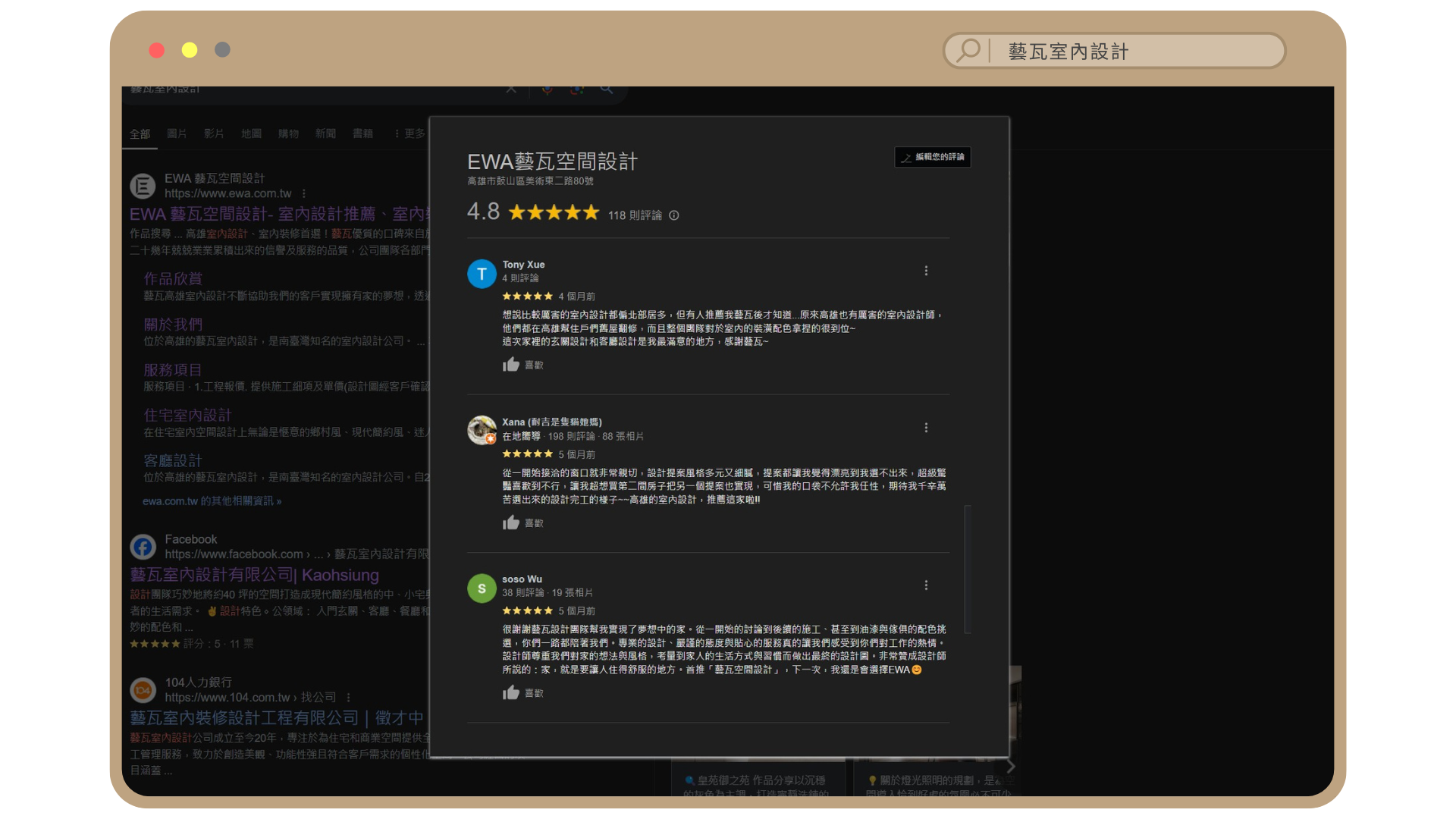
Task: Click Xana's cat profile photo
Action: tap(482, 430)
